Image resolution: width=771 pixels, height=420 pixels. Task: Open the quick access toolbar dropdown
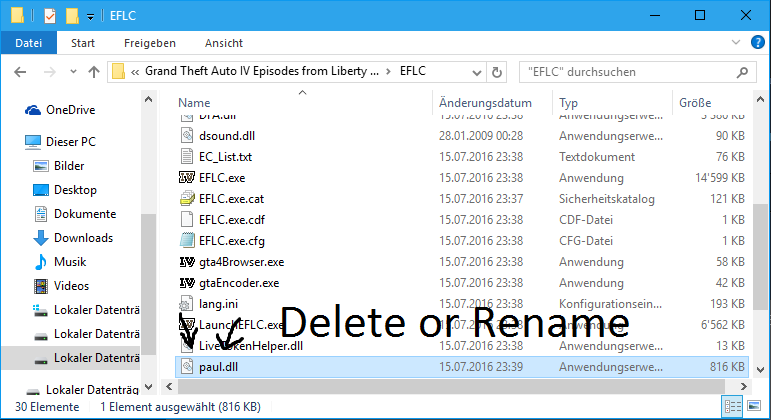click(x=90, y=17)
